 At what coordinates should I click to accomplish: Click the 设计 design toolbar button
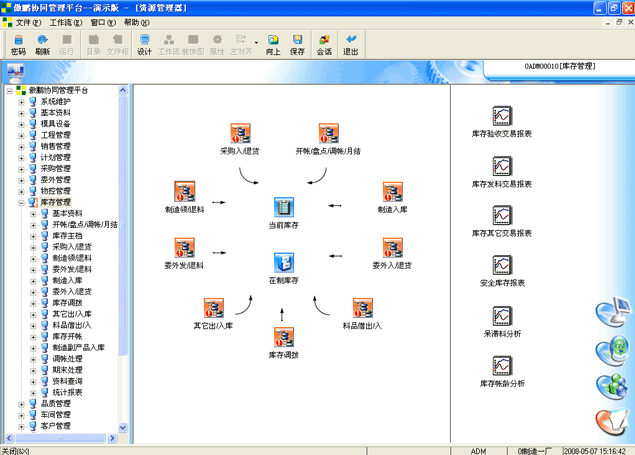coord(144,44)
